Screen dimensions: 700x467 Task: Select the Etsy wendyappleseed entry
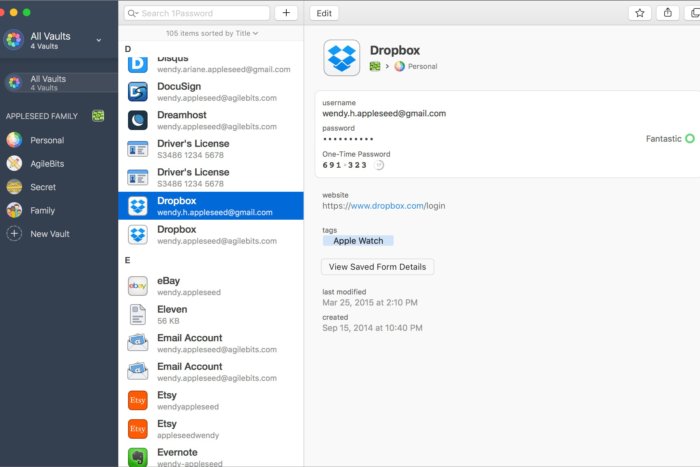click(211, 400)
